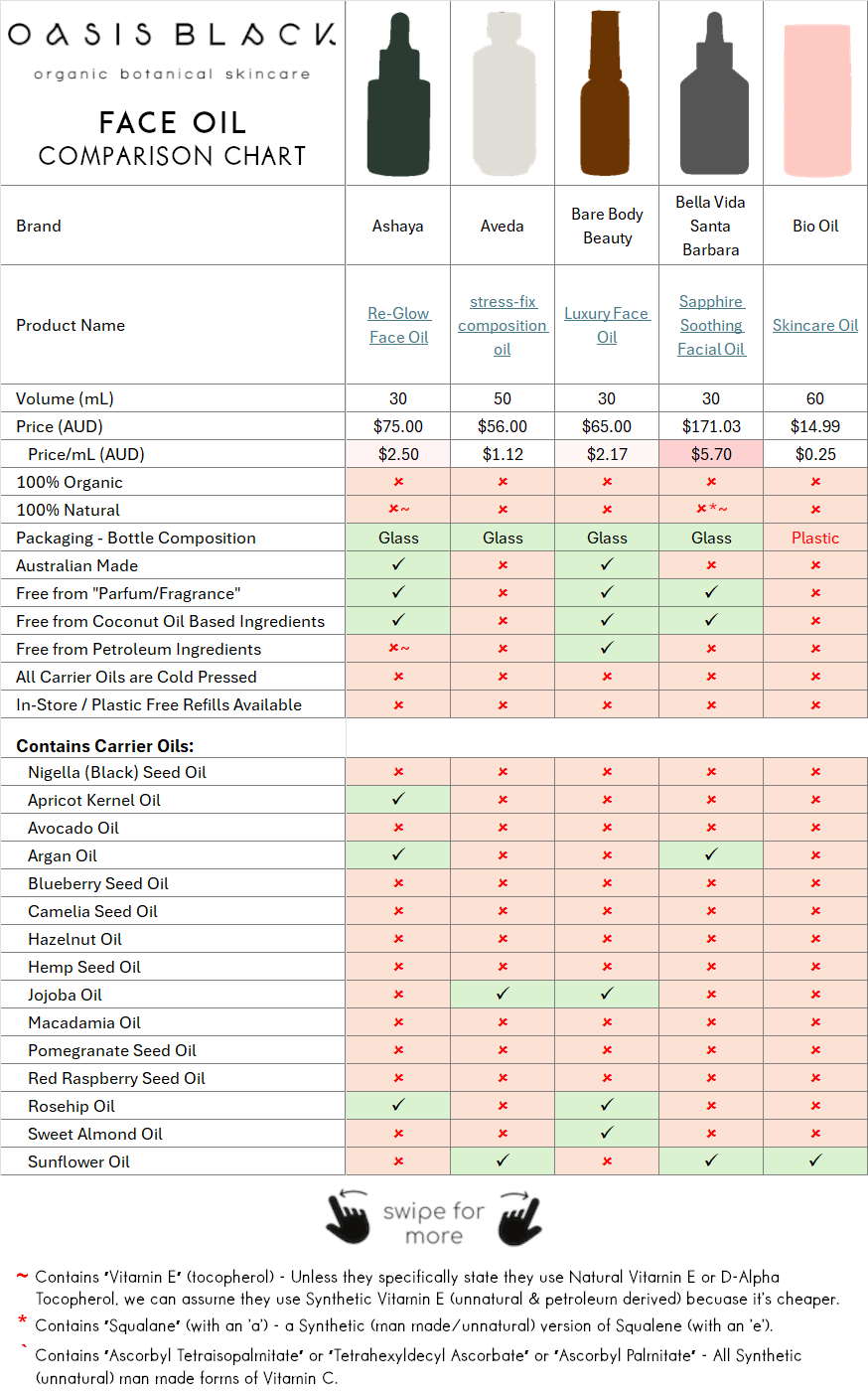Click the highlighted $5.70 price per mL cell
The width and height of the screenshot is (868, 1391).
[x=711, y=454]
